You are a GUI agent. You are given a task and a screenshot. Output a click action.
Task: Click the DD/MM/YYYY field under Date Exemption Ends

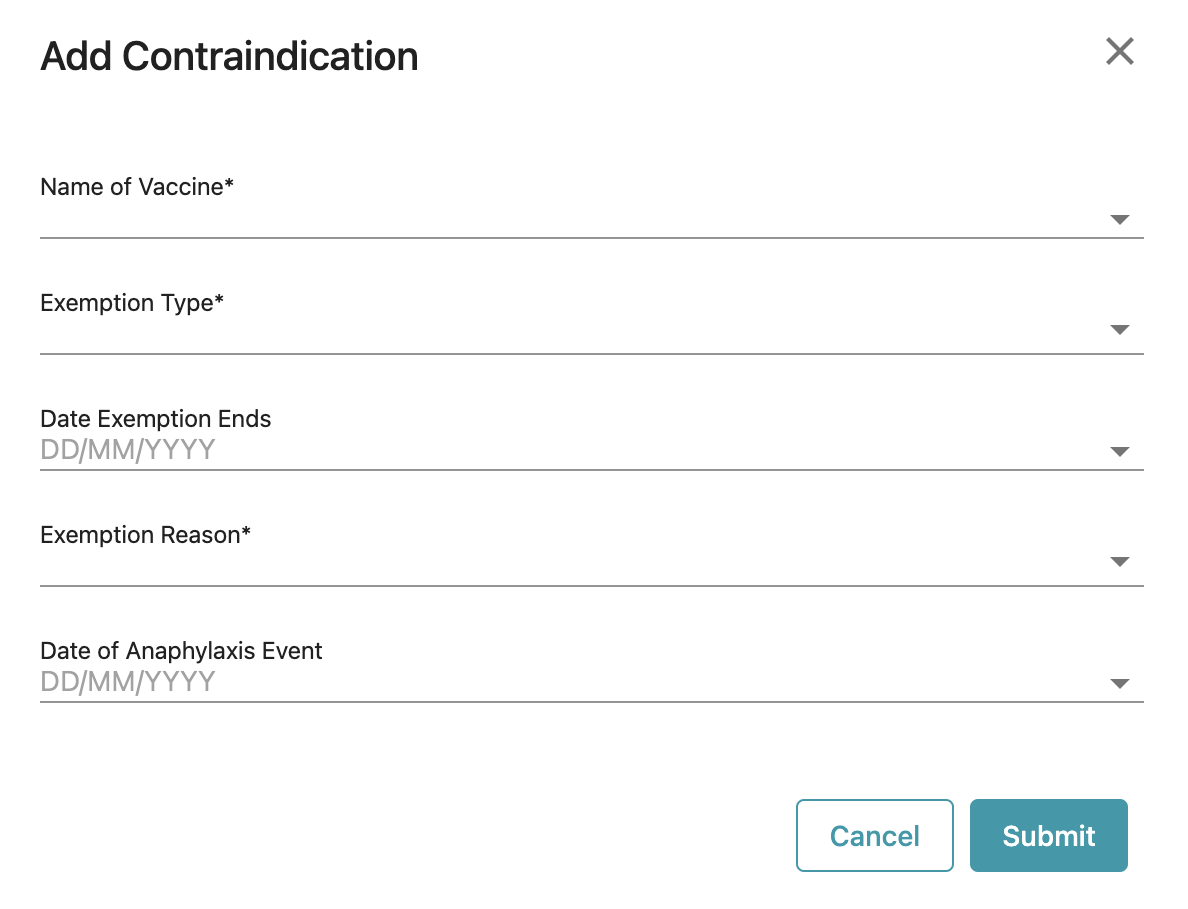[x=400, y=449]
